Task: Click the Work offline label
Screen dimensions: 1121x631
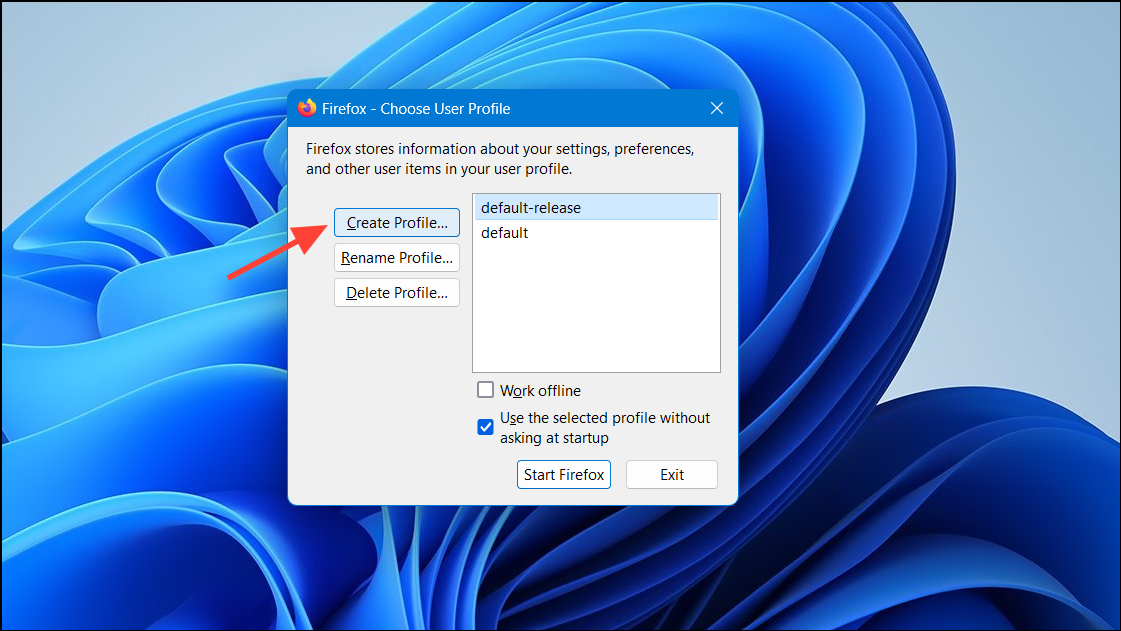Action: [x=540, y=389]
